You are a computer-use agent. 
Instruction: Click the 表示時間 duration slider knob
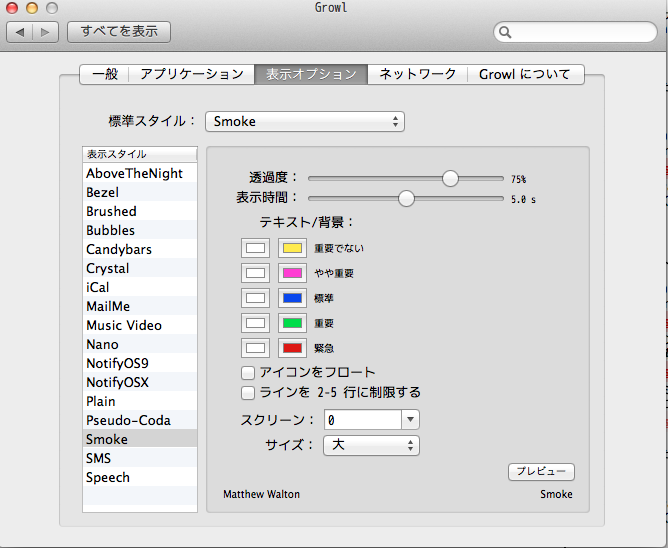pyautogui.click(x=406, y=198)
